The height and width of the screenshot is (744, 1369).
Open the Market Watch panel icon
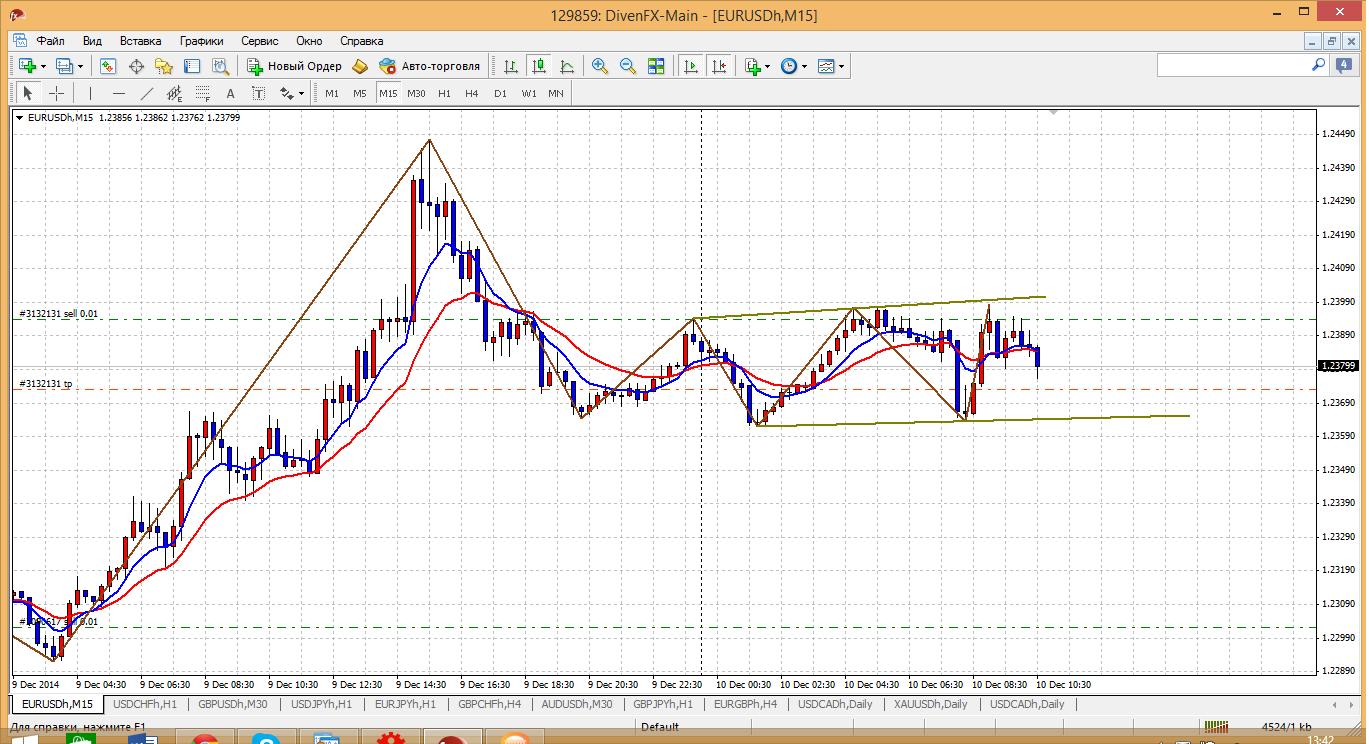108,66
